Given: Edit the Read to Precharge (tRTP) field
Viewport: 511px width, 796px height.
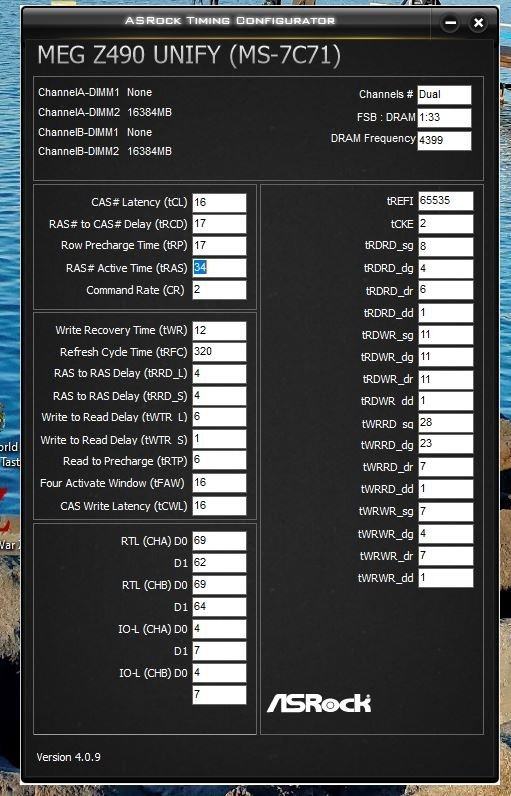Looking at the screenshot, I should [x=219, y=460].
